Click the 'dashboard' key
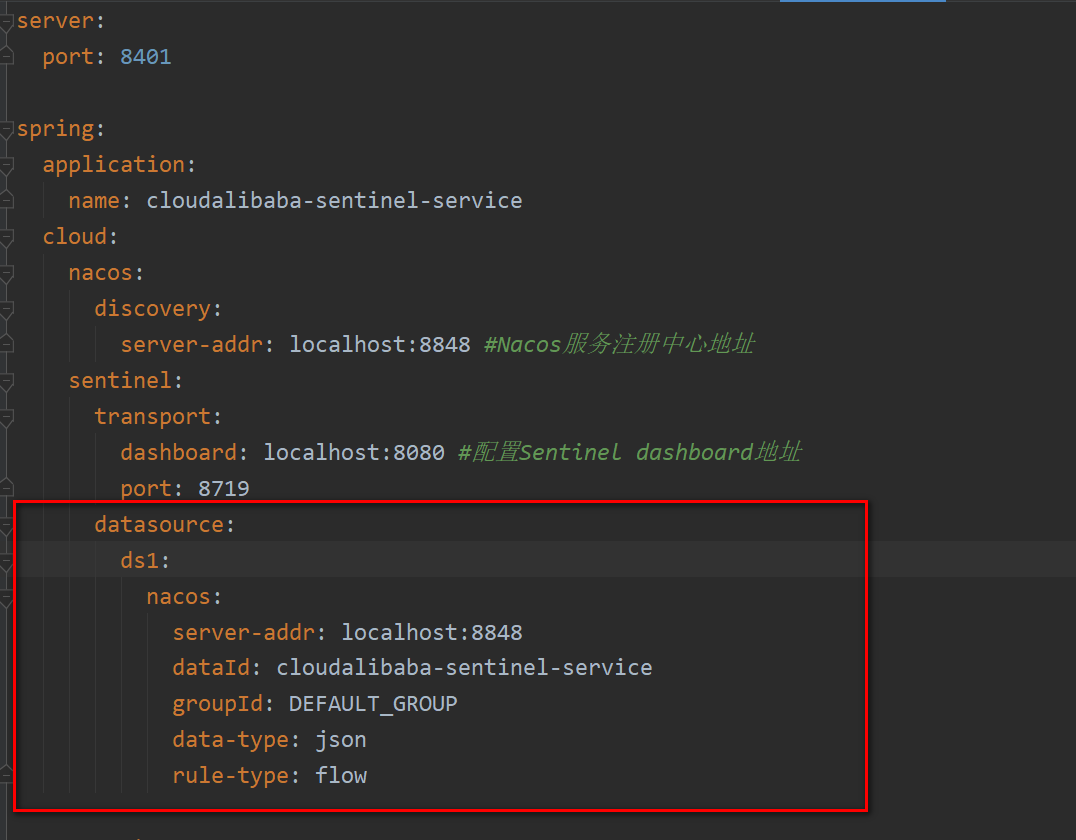This screenshot has height=840, width=1076. pos(178,453)
